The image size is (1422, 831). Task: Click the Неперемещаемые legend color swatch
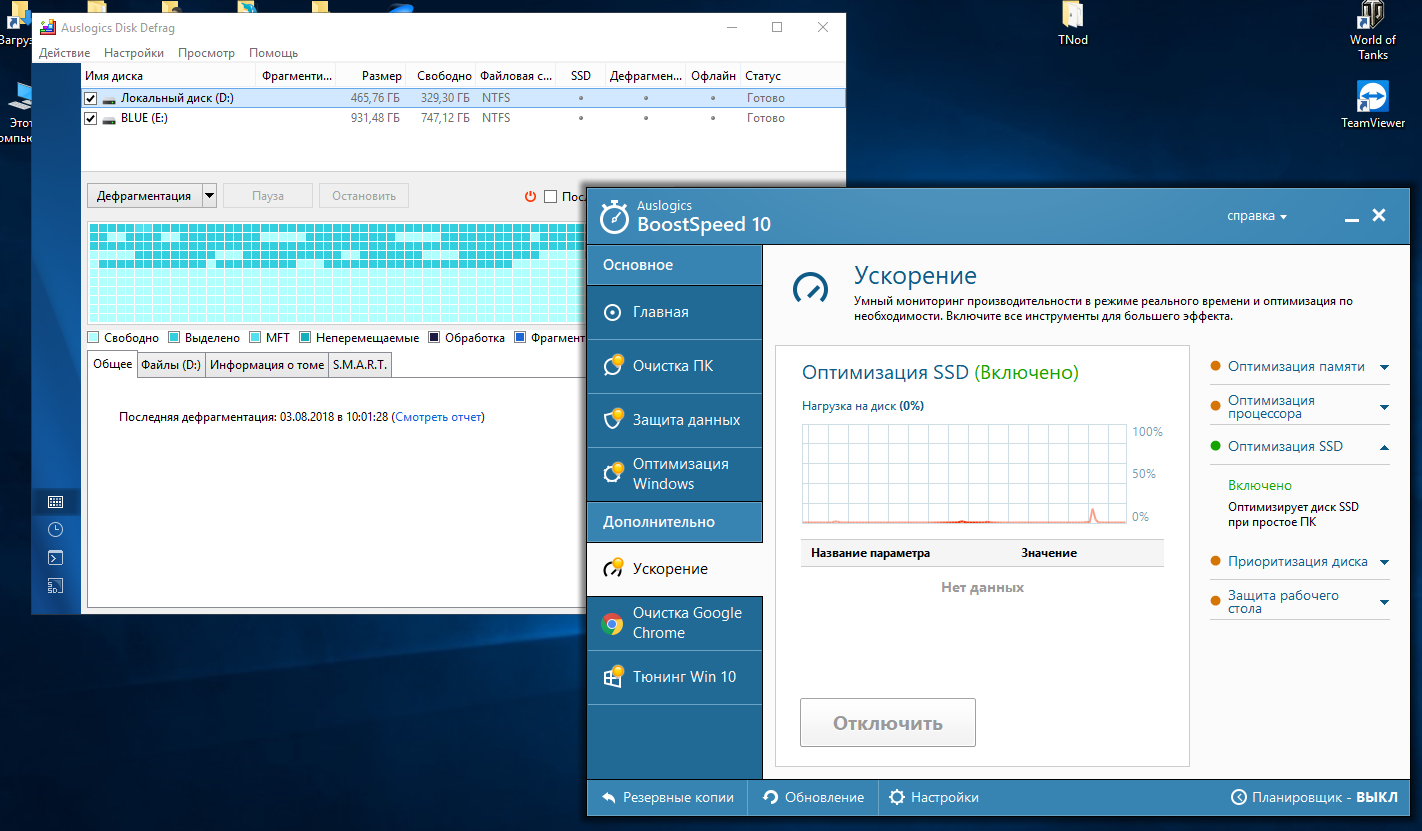305,338
